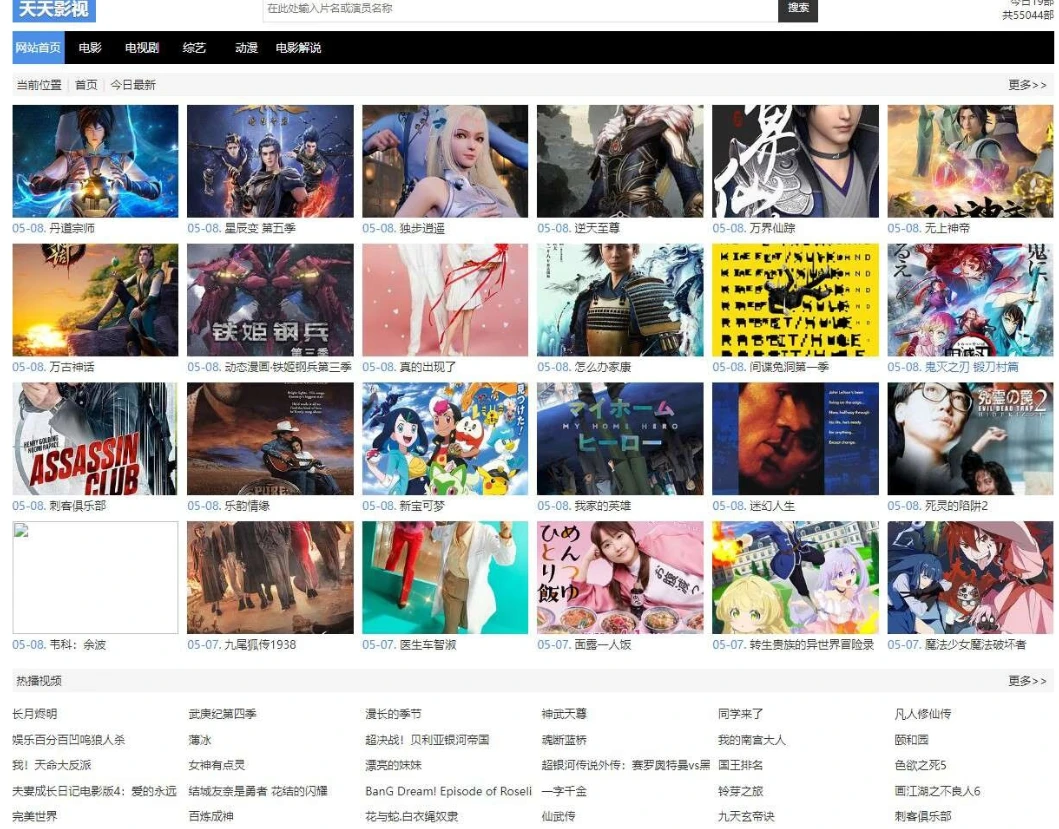Click the 魂断蓝桥 hot video link
Screen dimensions: 1059x829
pyautogui.click(x=564, y=740)
